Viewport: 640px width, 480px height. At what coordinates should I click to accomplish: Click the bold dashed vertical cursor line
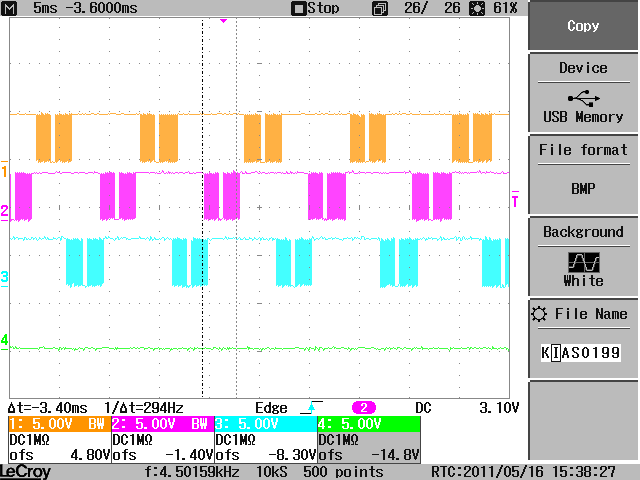(x=202, y=207)
